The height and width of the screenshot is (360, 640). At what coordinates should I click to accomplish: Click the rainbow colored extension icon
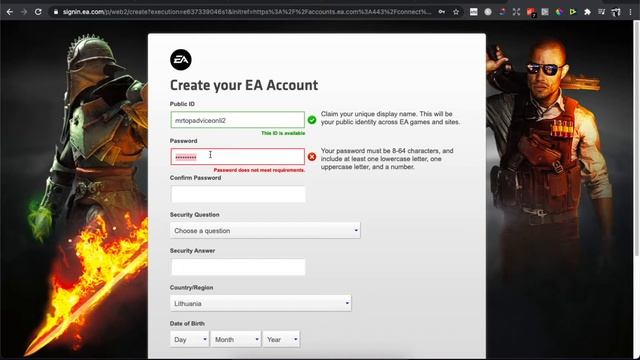(x=559, y=12)
